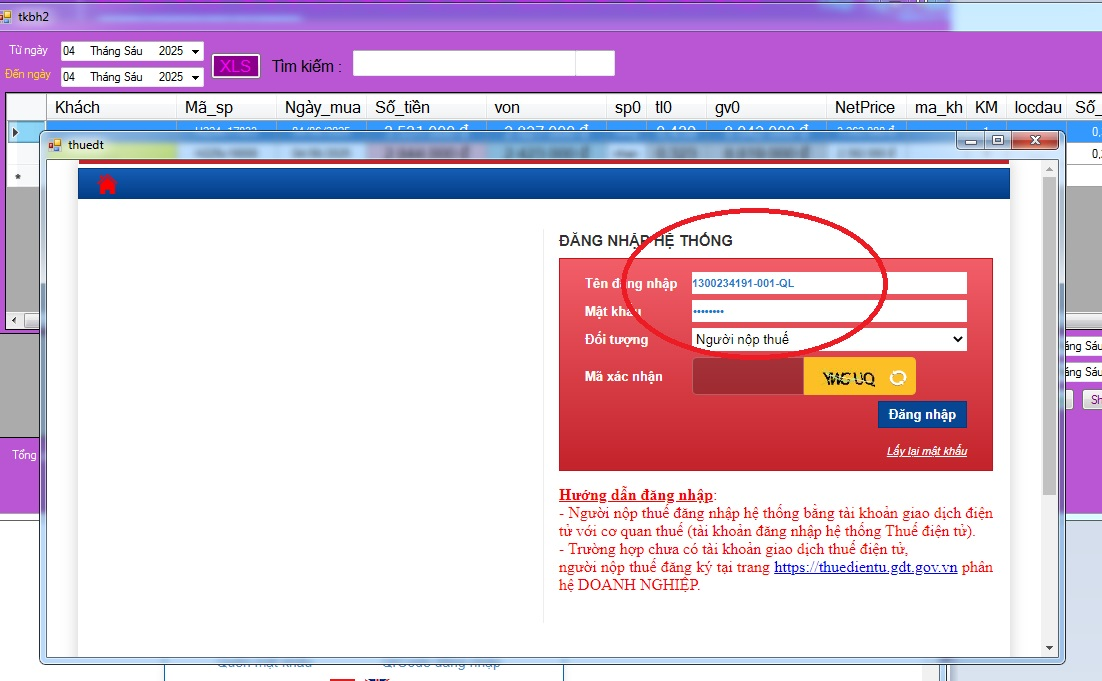Screen dimensions: 1102x681
Task: Expand the Đối tượng dropdown
Action: click(958, 340)
